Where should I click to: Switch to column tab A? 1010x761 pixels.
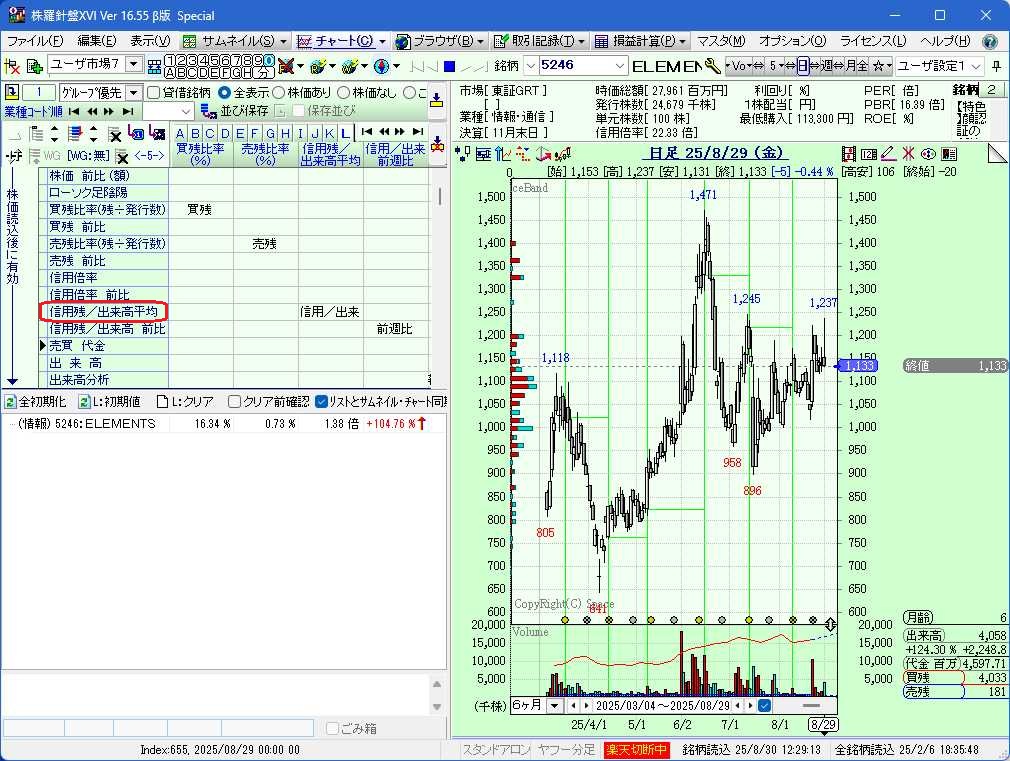pos(180,133)
